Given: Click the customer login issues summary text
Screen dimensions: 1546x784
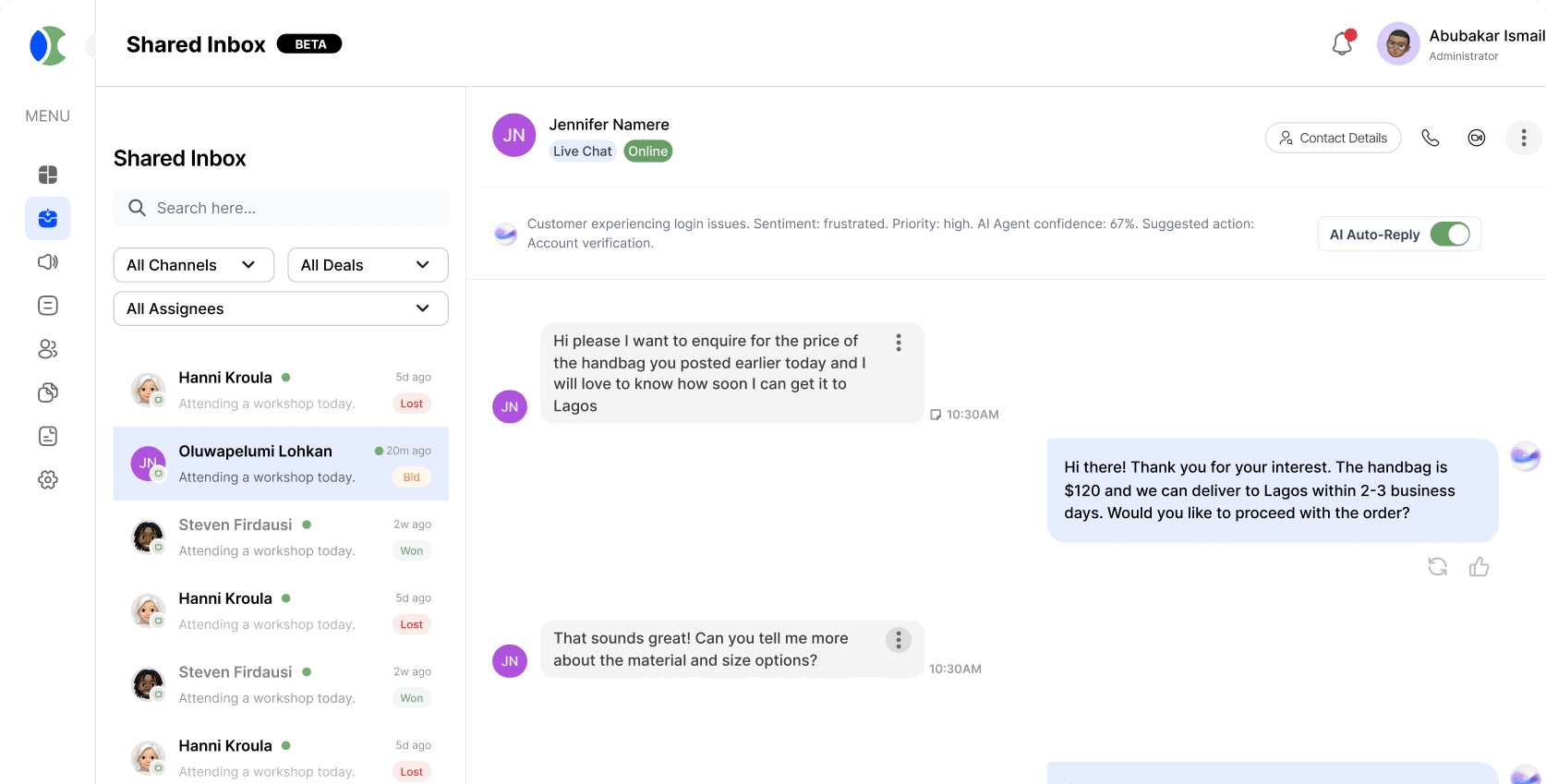Looking at the screenshot, I should pyautogui.click(x=890, y=234).
